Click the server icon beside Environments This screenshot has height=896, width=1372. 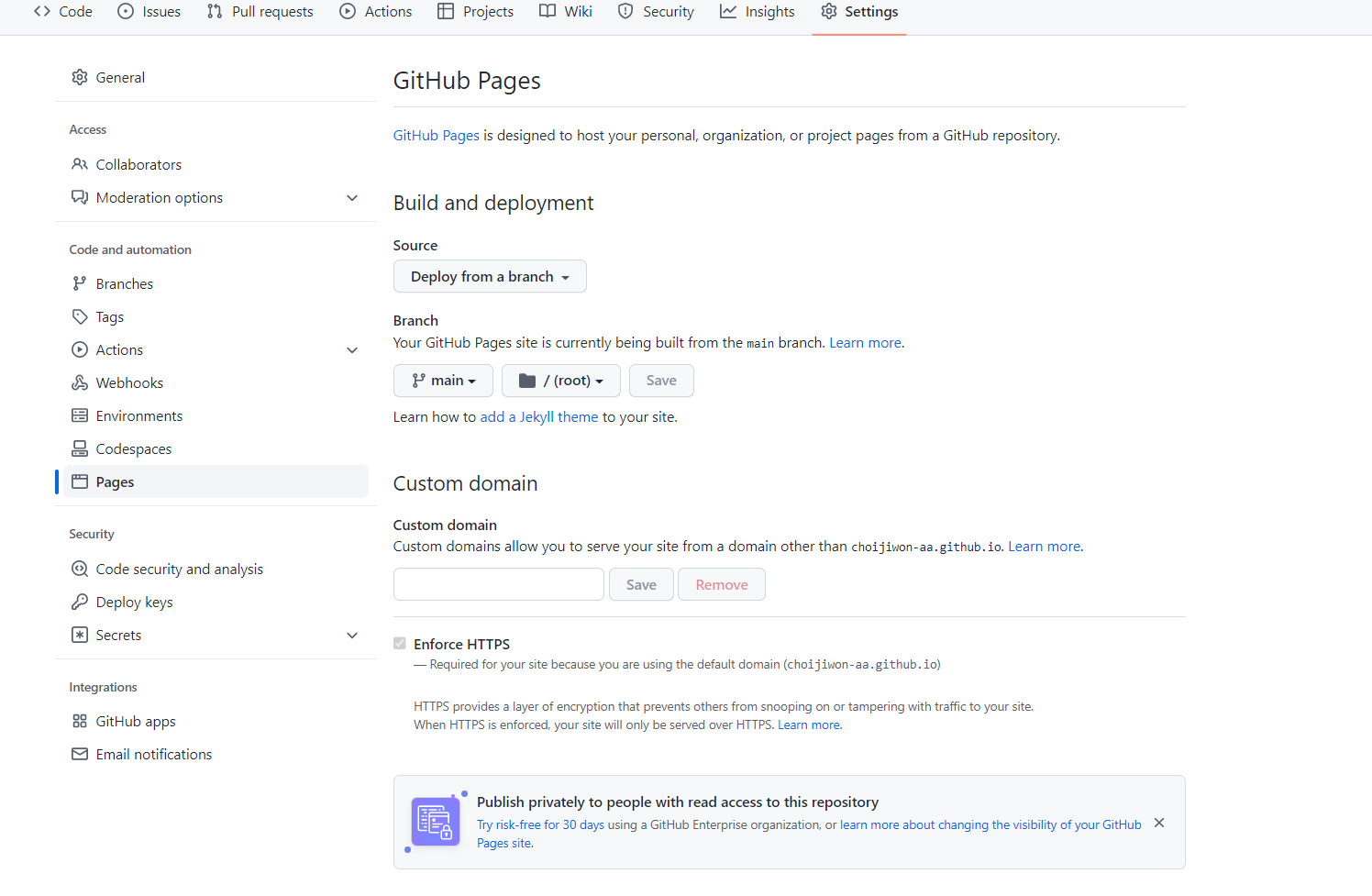coord(80,415)
